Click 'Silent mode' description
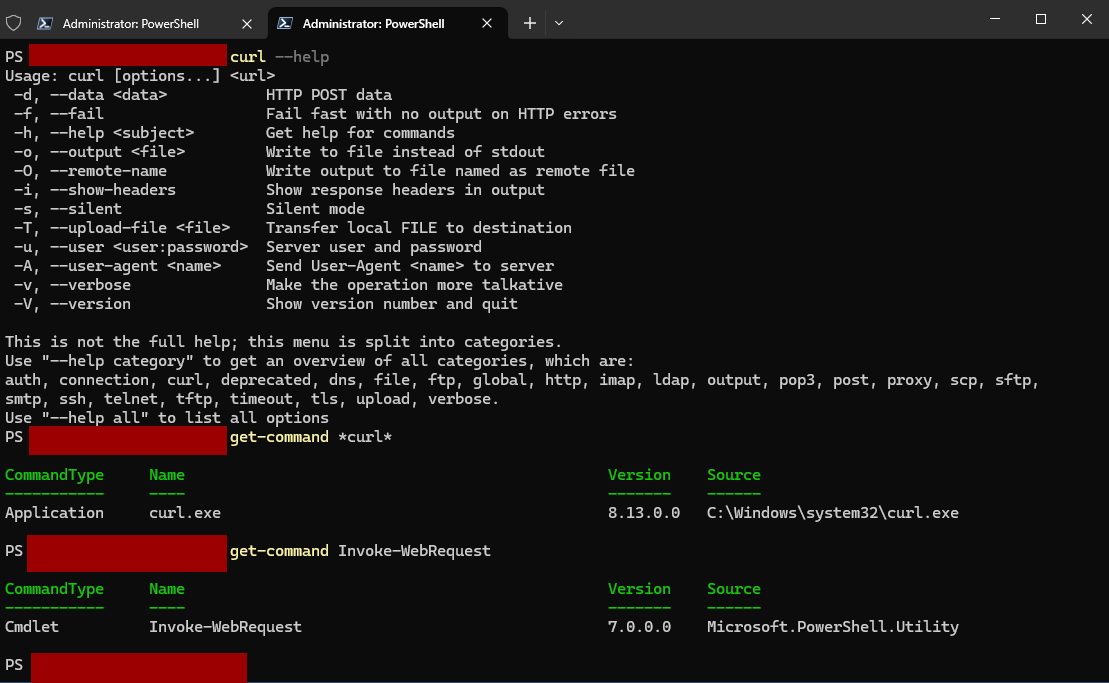The image size is (1109, 683). tap(315, 209)
